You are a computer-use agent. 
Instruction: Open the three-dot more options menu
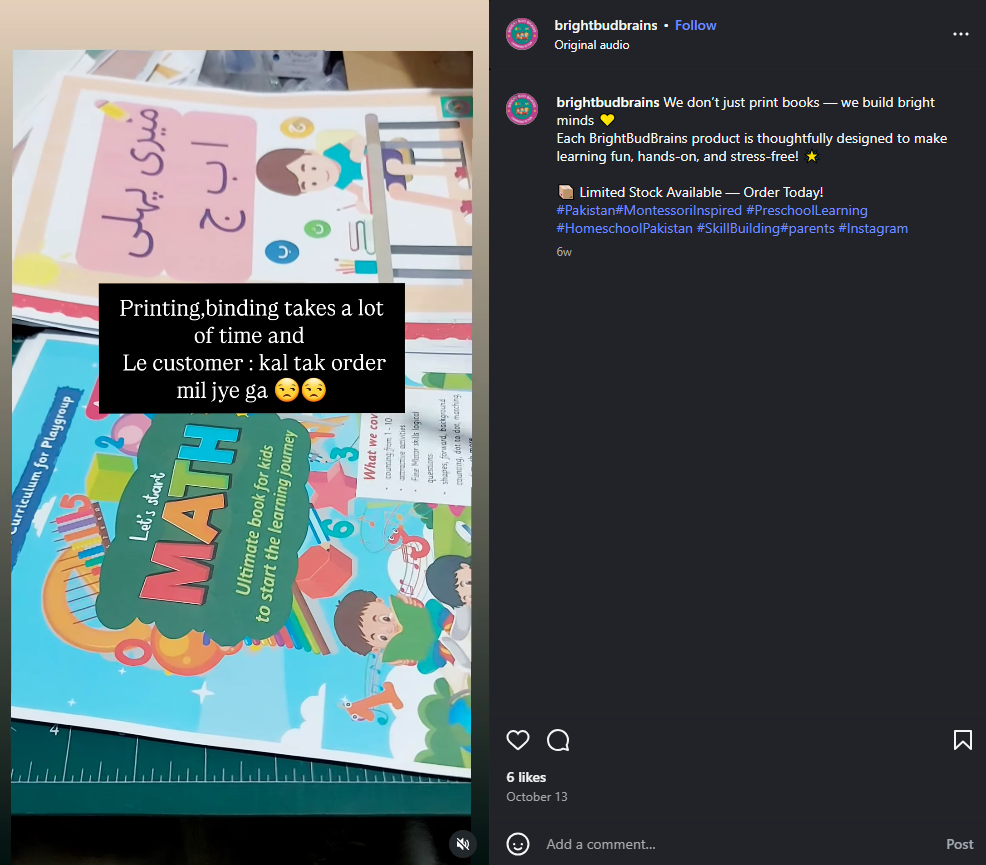(960, 34)
